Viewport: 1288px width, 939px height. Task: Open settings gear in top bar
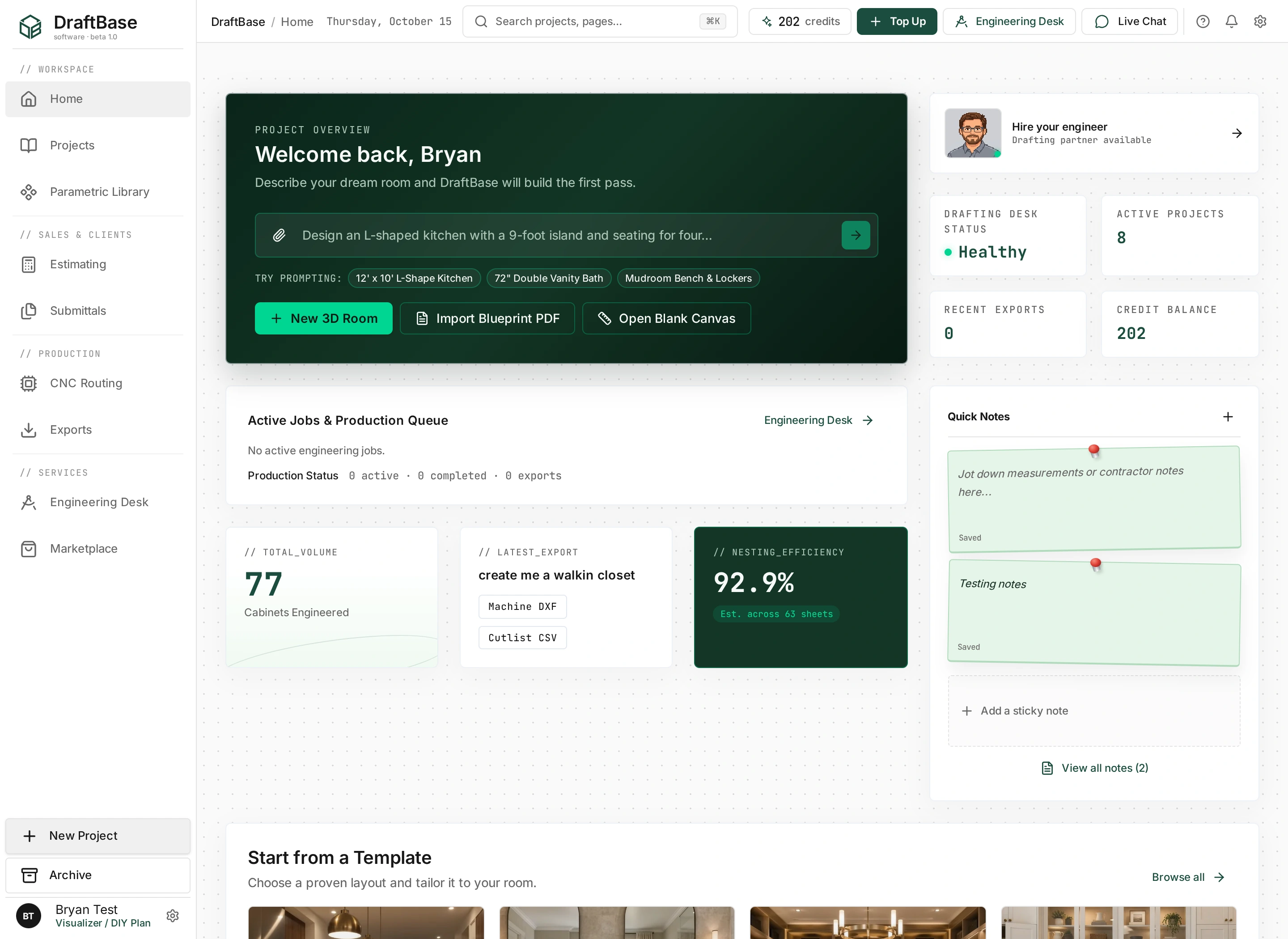[x=1260, y=21]
